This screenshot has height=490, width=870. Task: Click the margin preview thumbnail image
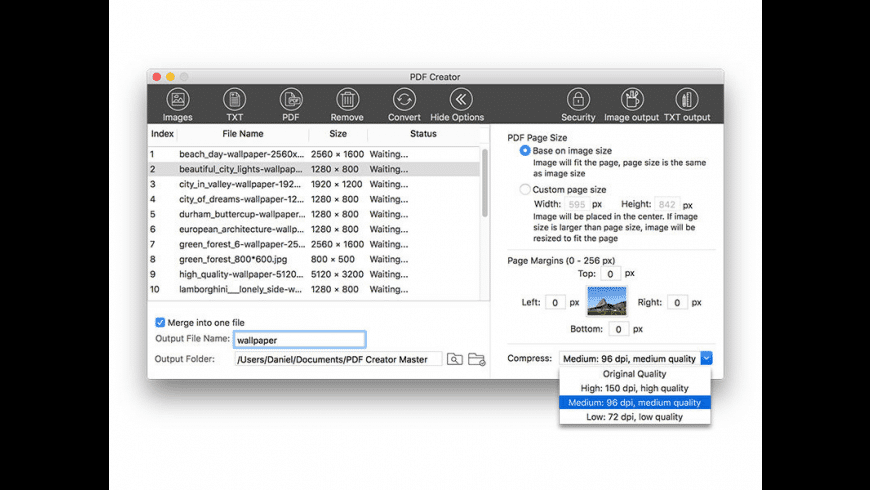[x=606, y=301]
